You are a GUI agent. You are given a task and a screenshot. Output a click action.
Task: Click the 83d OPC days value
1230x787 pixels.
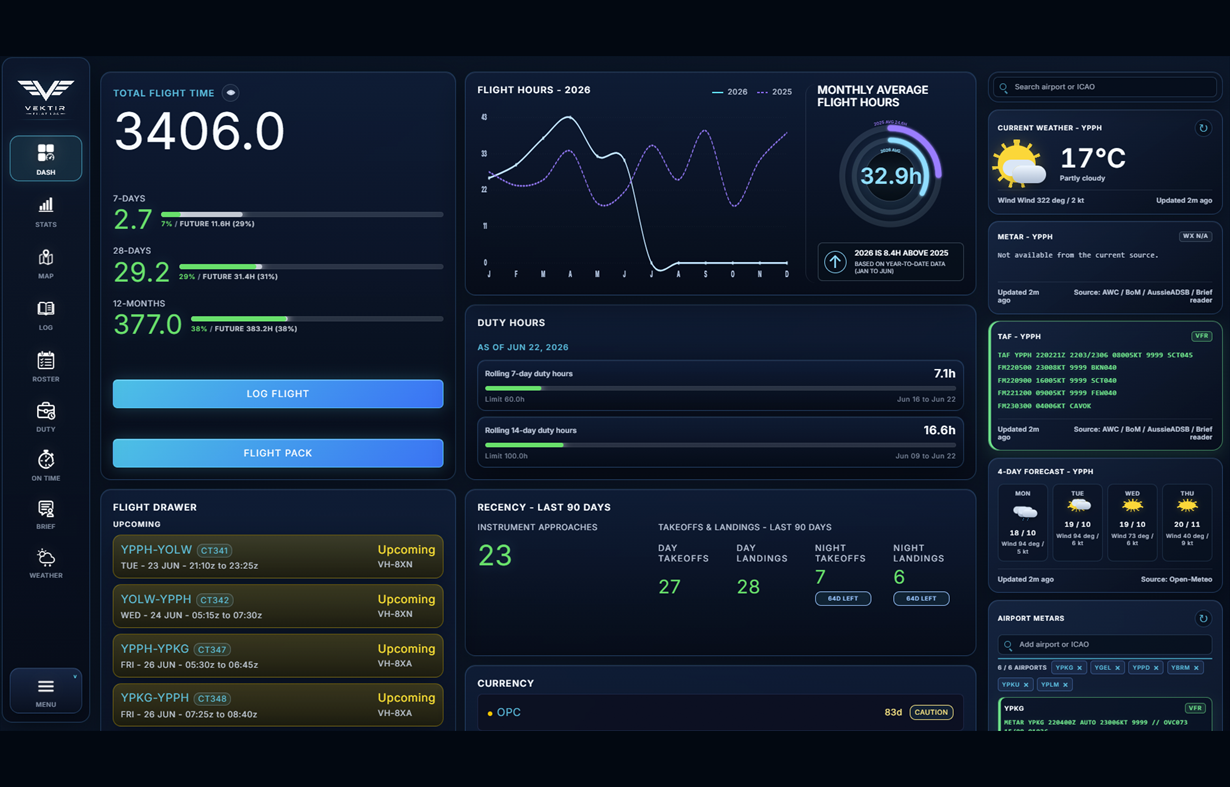click(893, 713)
